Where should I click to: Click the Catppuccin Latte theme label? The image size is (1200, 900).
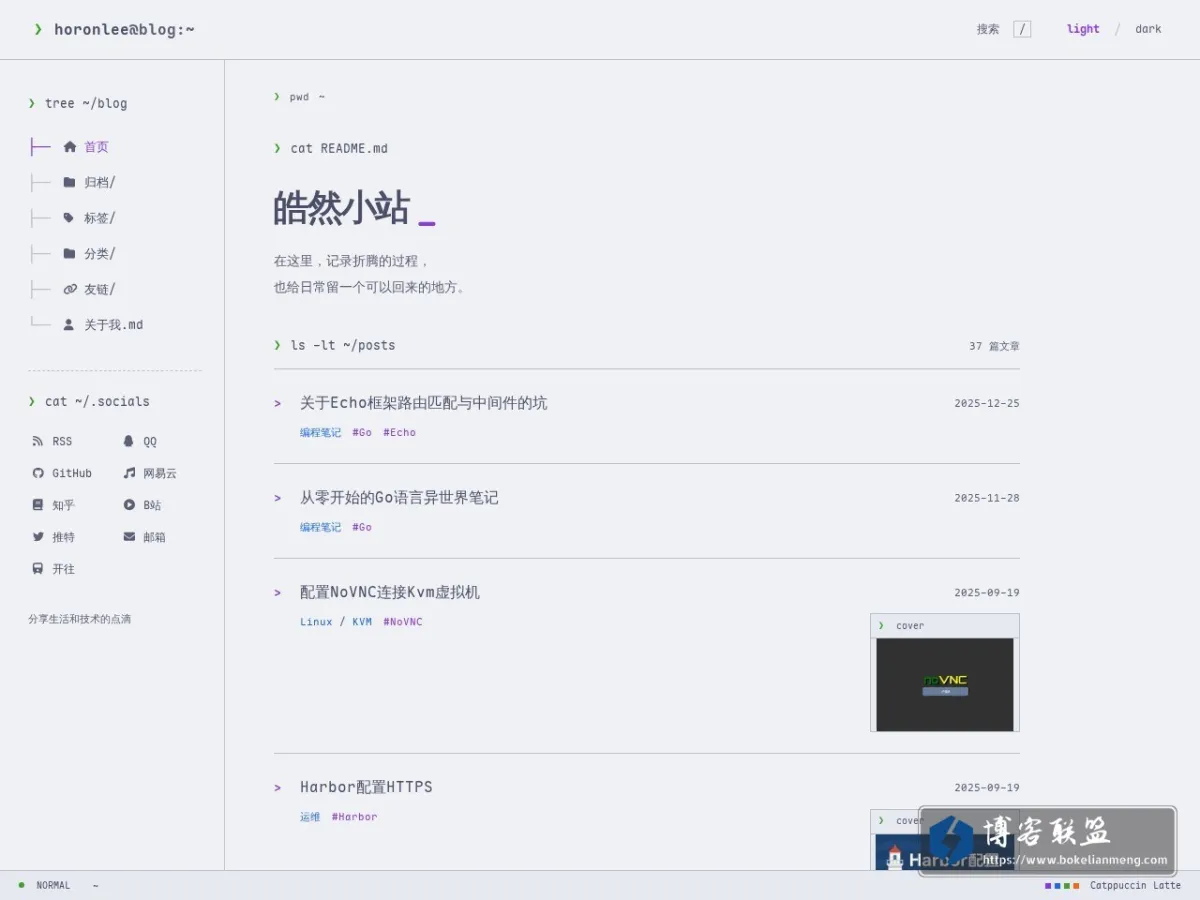(1135, 885)
